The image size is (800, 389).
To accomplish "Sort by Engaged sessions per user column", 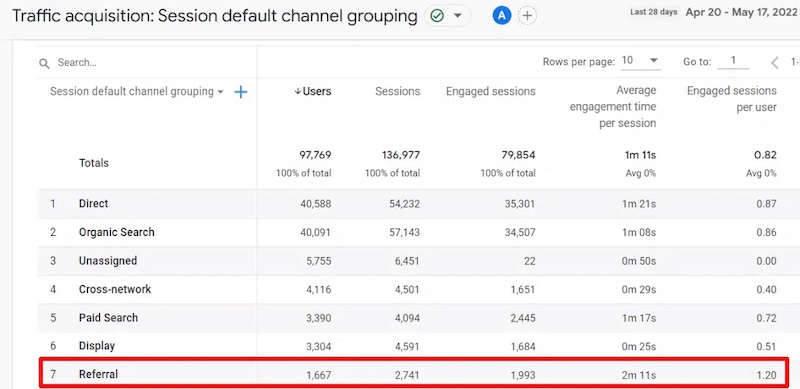I will pos(732,99).
